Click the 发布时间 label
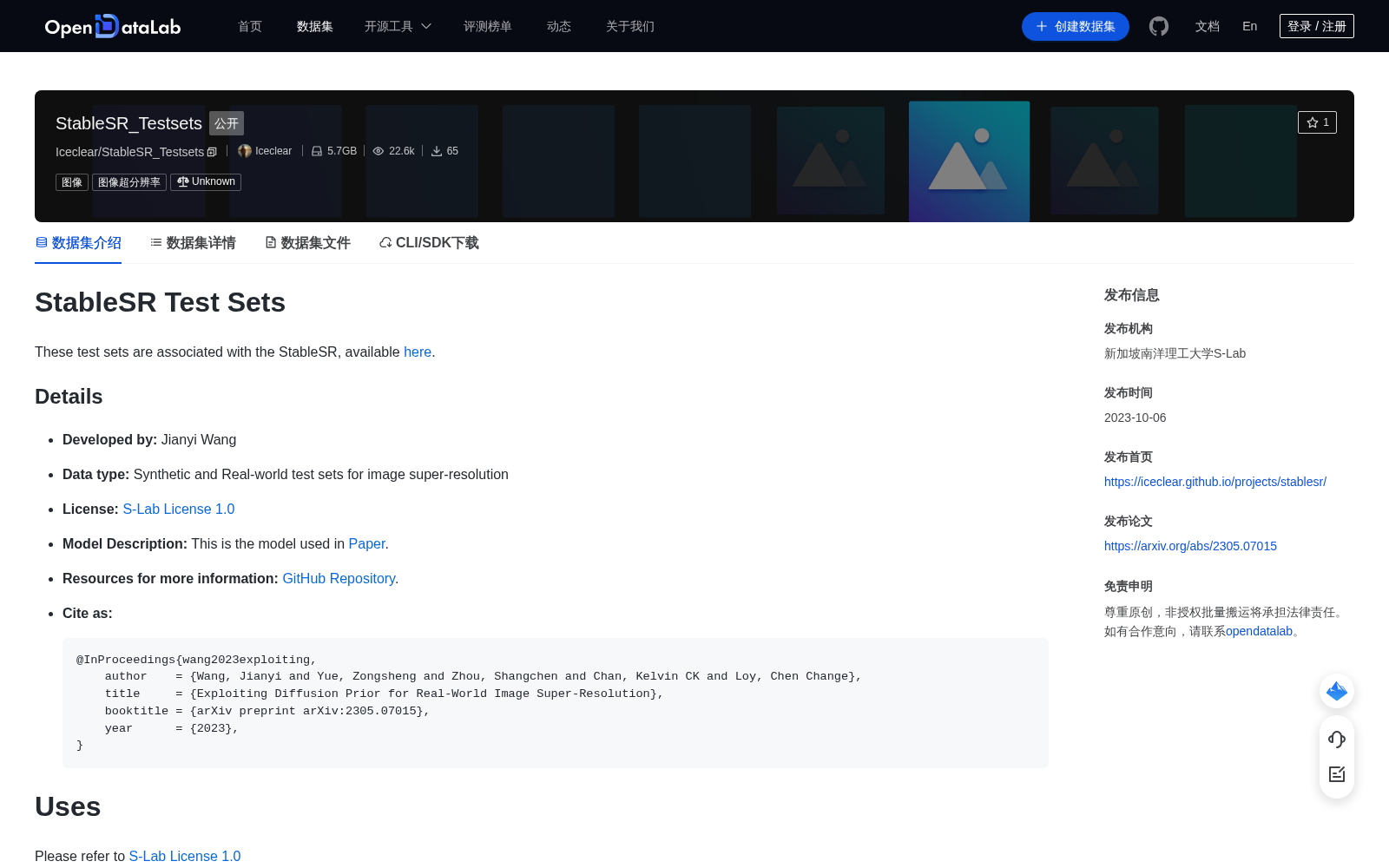This screenshot has width=1389, height=868. [1129, 393]
